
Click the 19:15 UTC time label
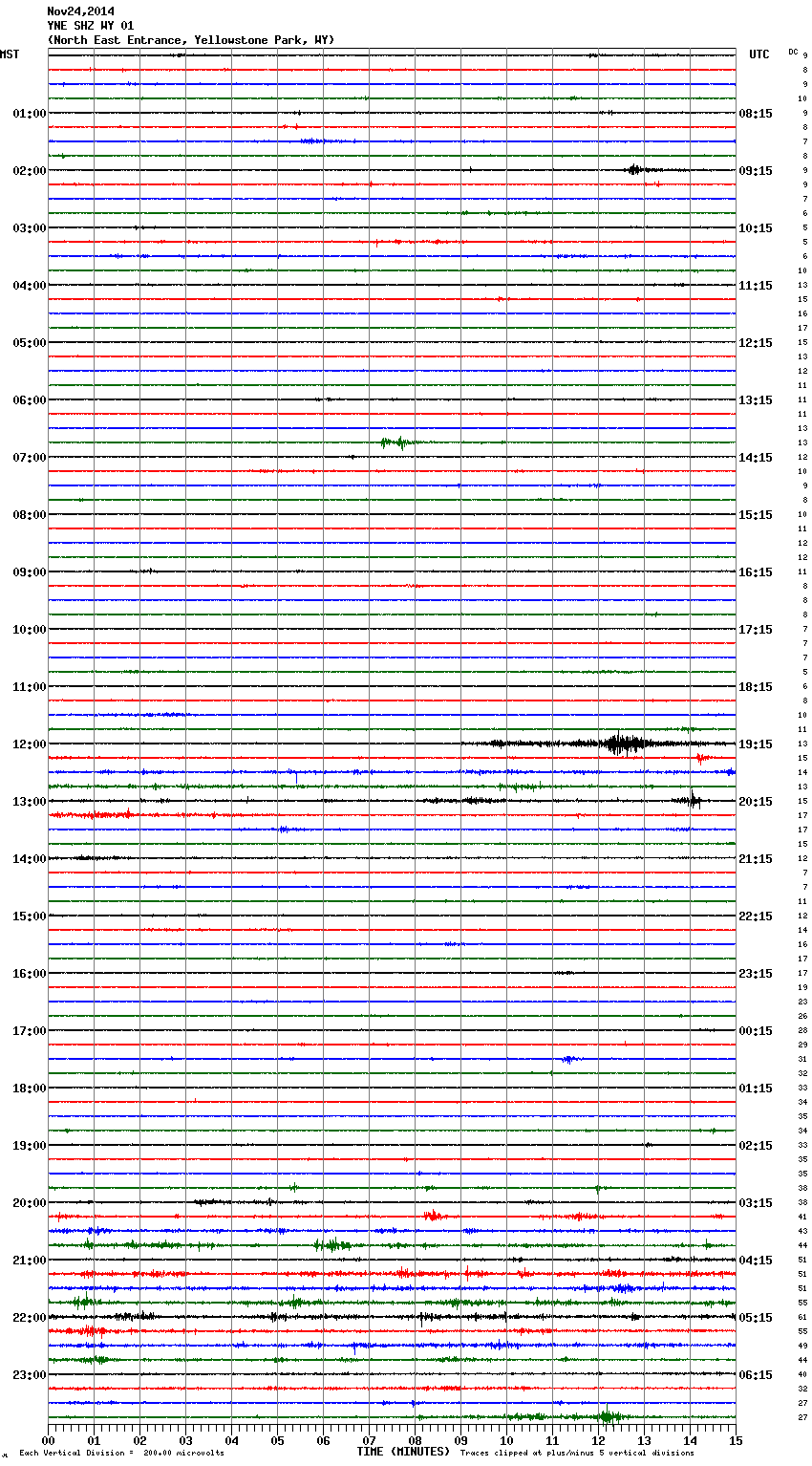tap(756, 744)
